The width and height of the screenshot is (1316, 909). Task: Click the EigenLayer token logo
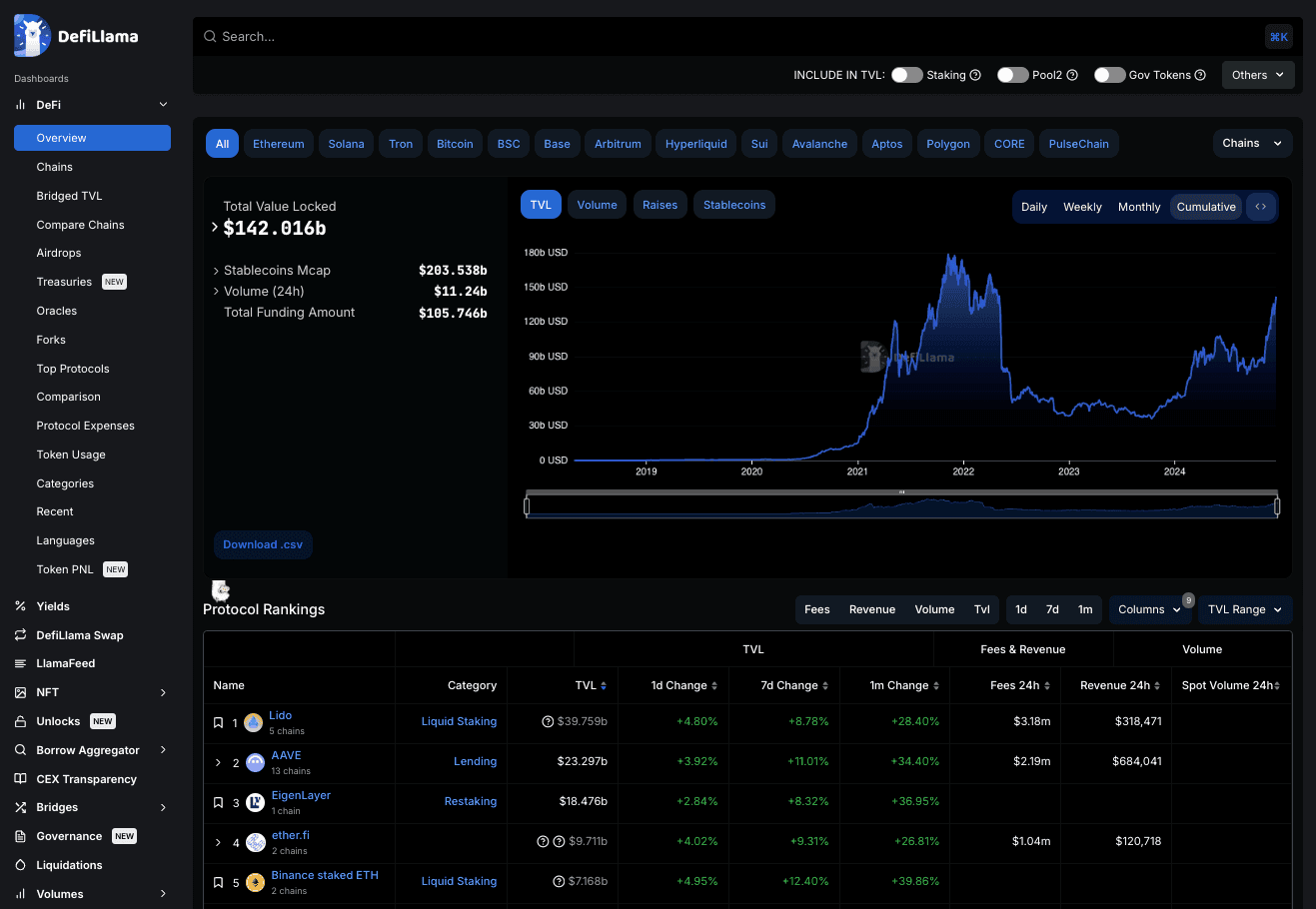[x=255, y=802]
